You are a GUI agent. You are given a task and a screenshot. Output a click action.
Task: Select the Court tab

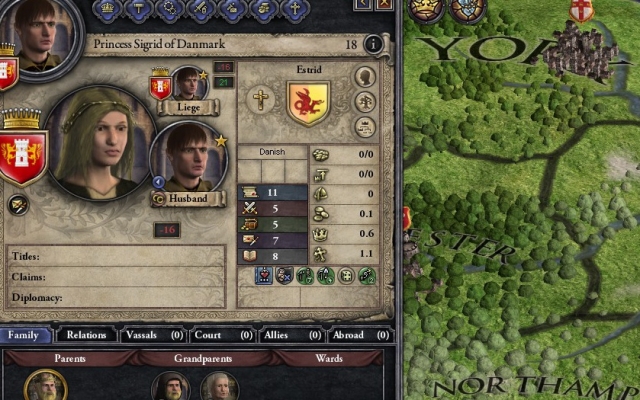point(223,335)
